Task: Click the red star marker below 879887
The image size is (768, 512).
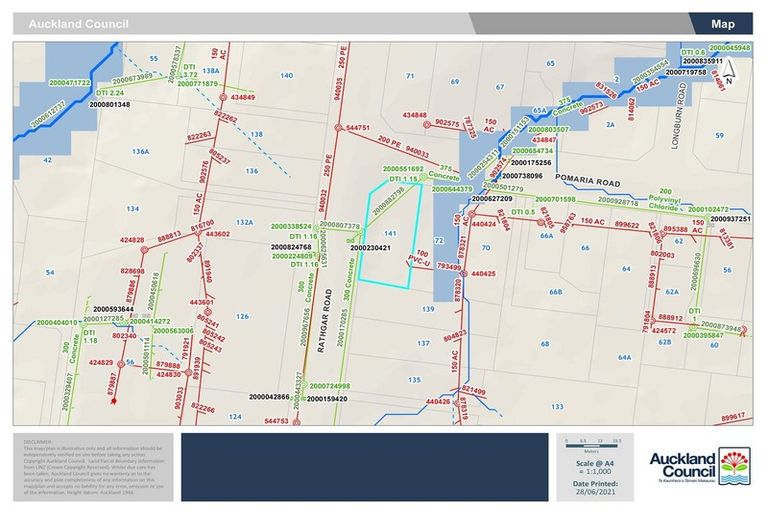Action: coord(117,401)
